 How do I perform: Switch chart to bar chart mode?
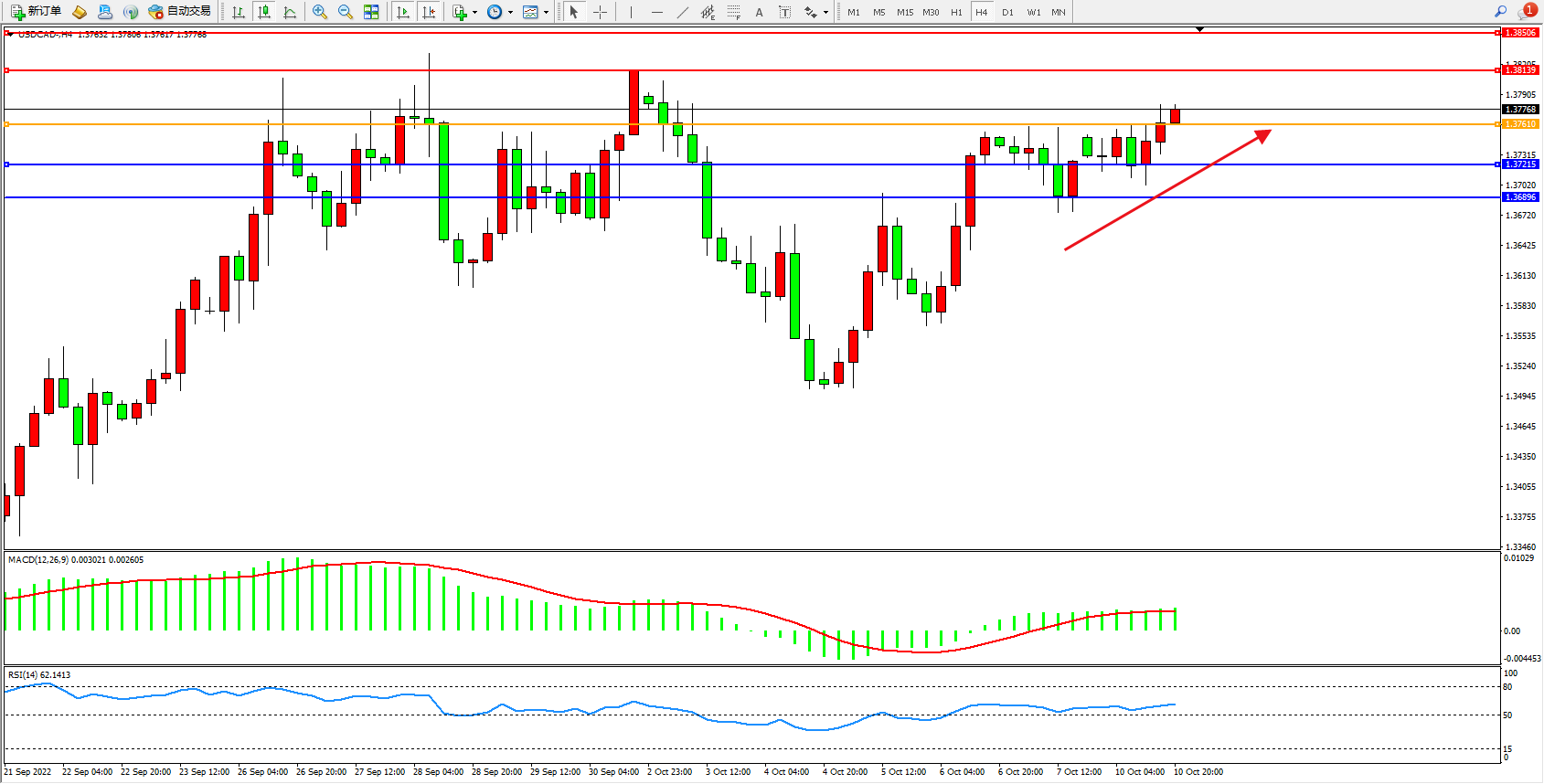pyautogui.click(x=239, y=12)
